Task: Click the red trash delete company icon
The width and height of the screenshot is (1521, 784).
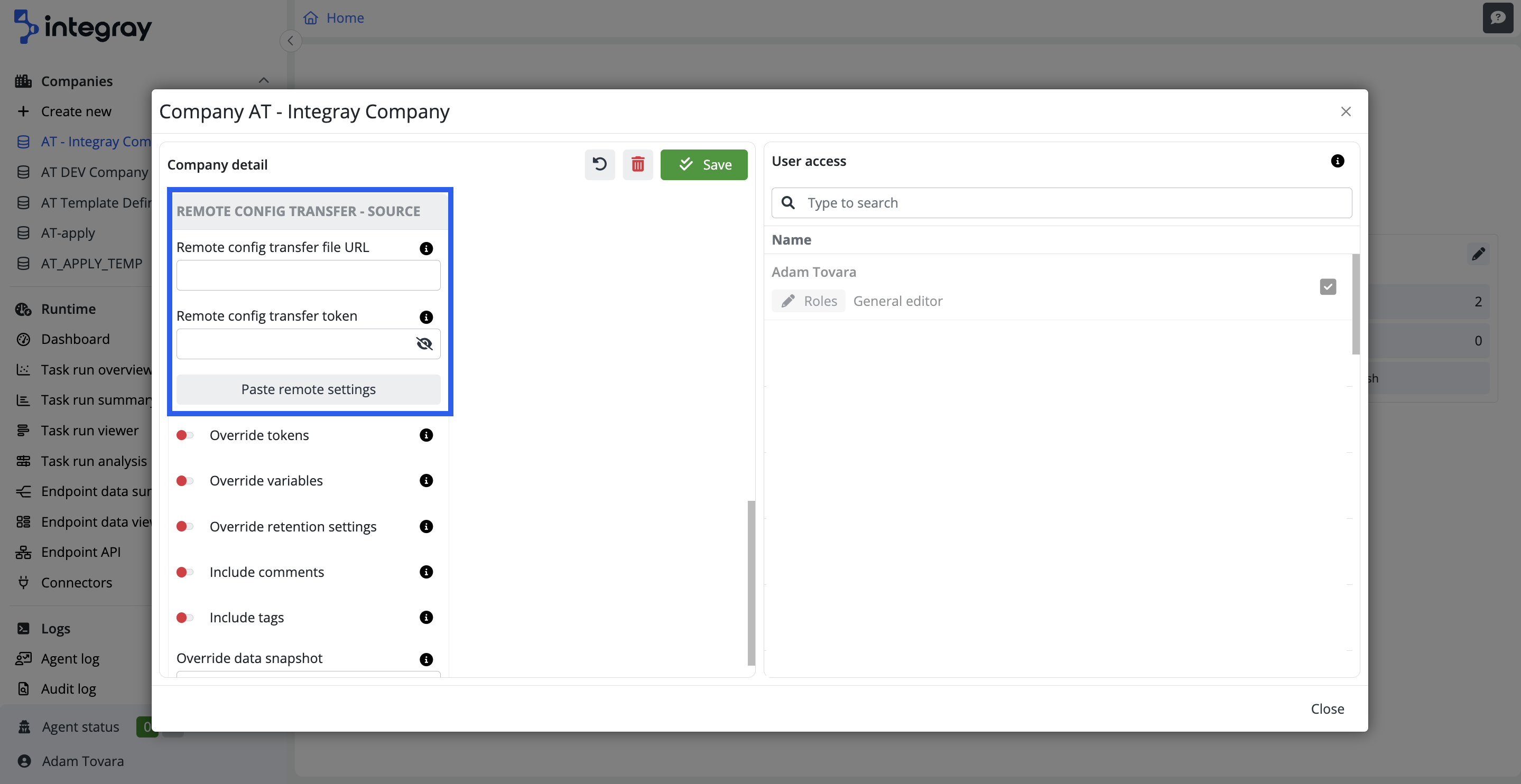Action: point(638,164)
